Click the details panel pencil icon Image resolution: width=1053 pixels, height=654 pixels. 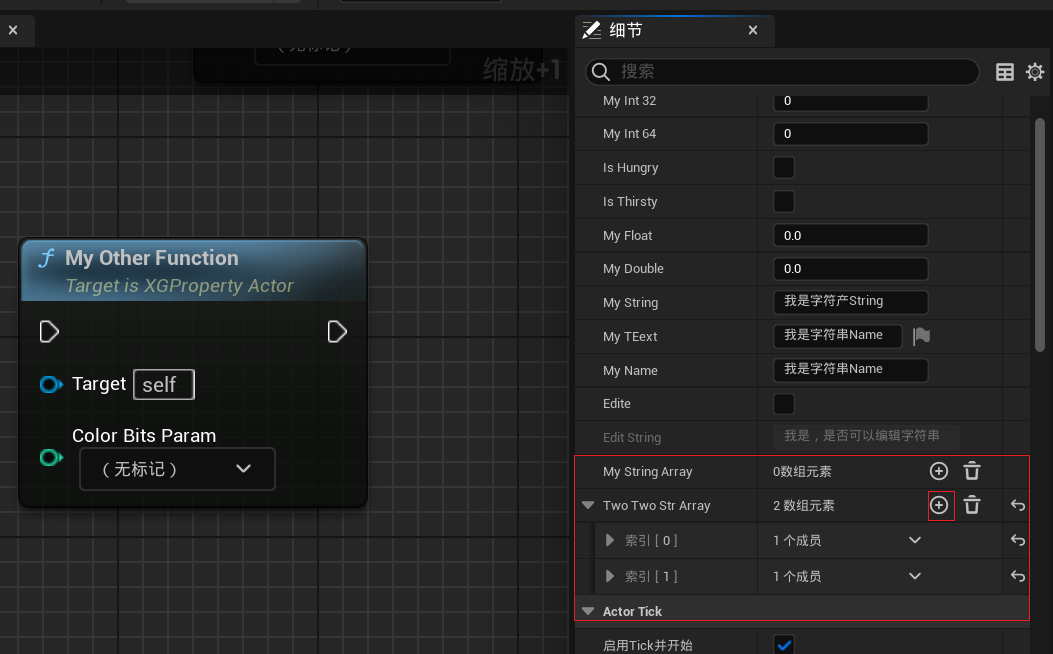592,30
